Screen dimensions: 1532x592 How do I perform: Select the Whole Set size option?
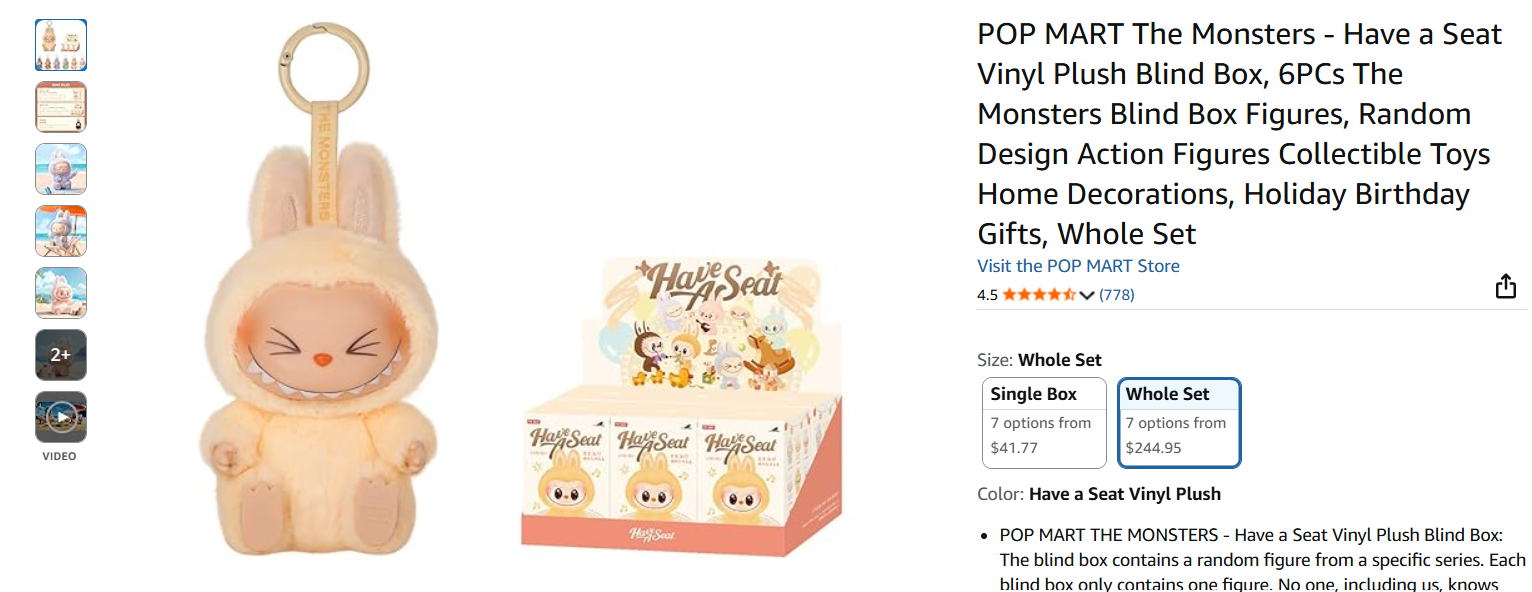[x=1179, y=422]
